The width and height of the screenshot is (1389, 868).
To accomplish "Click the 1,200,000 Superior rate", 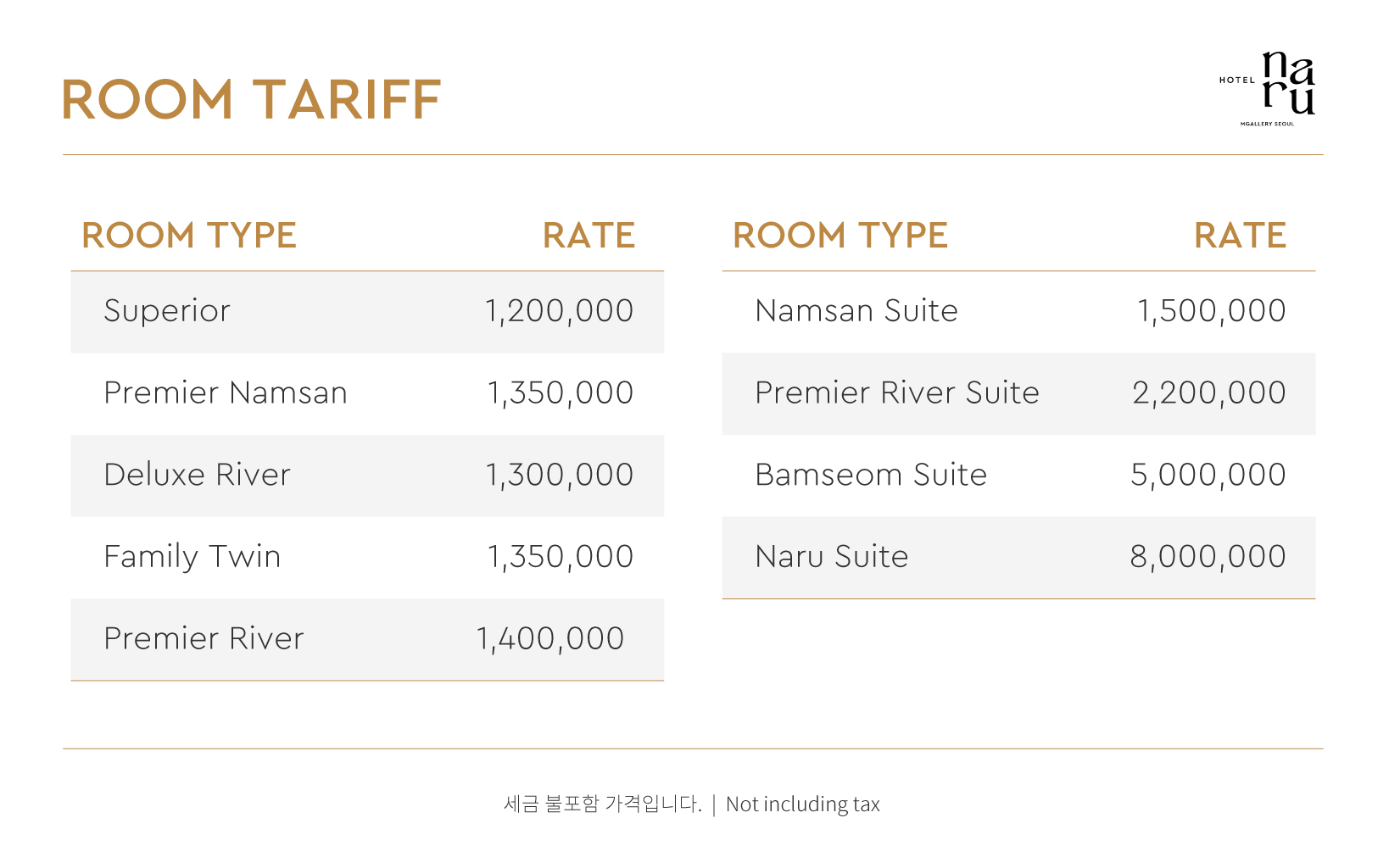I will click(x=559, y=311).
